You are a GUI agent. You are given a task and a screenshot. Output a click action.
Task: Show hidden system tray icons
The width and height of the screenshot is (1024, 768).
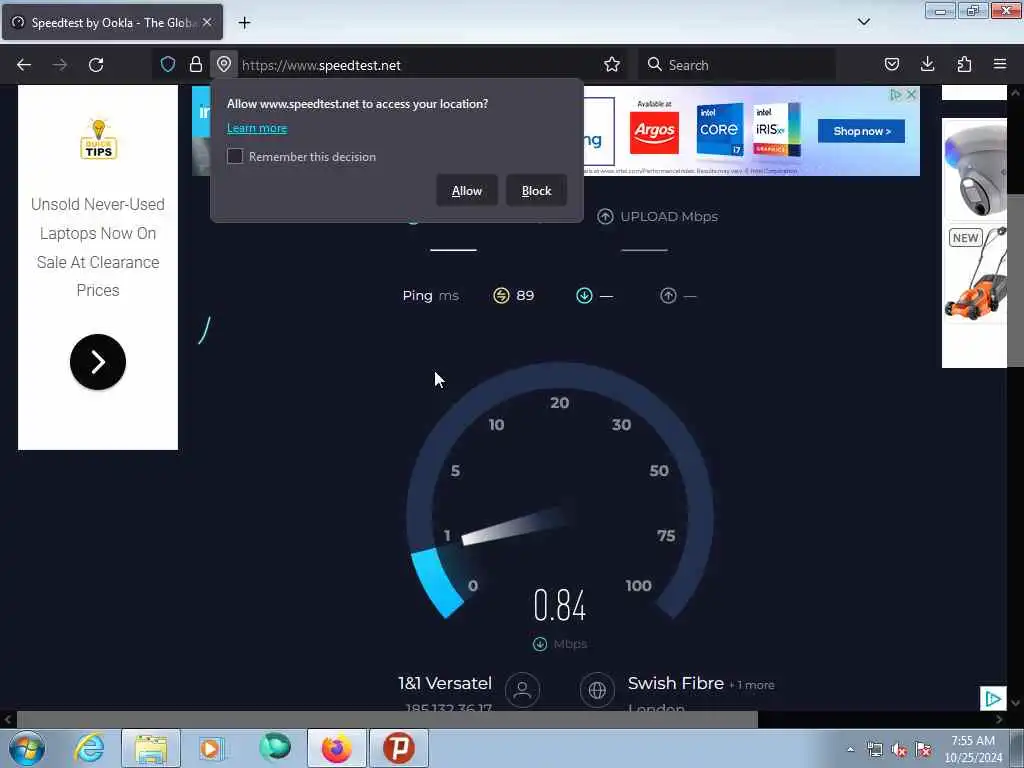[850, 750]
